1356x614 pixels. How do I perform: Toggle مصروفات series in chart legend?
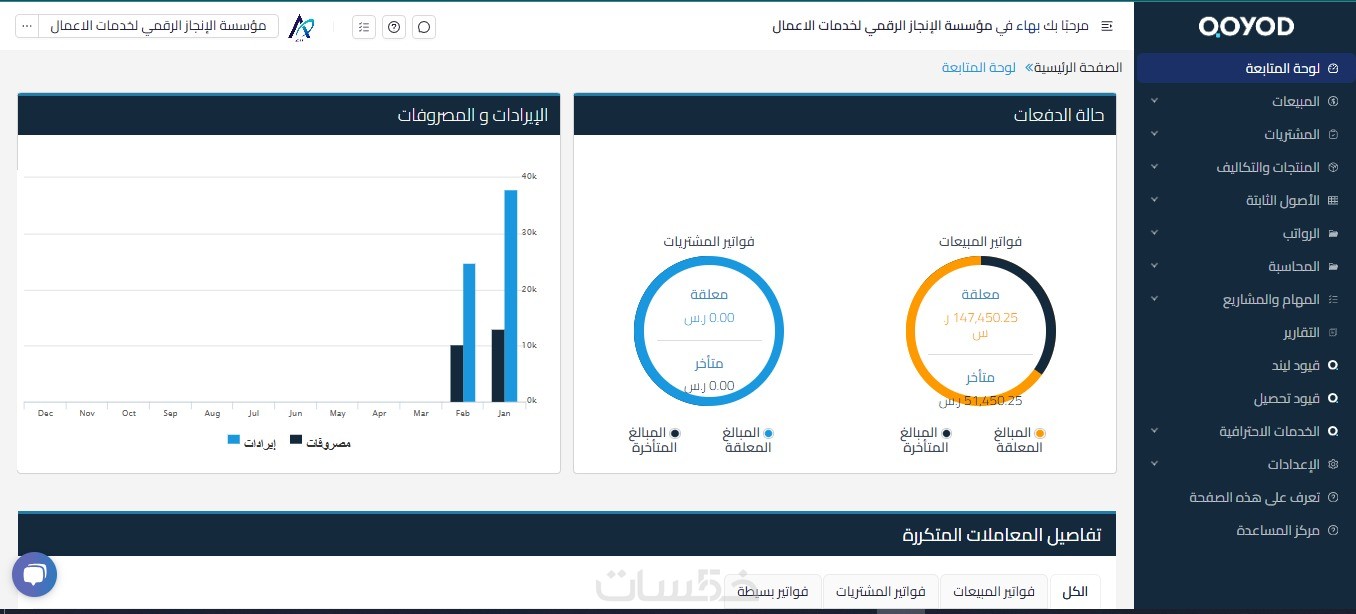coord(320,442)
